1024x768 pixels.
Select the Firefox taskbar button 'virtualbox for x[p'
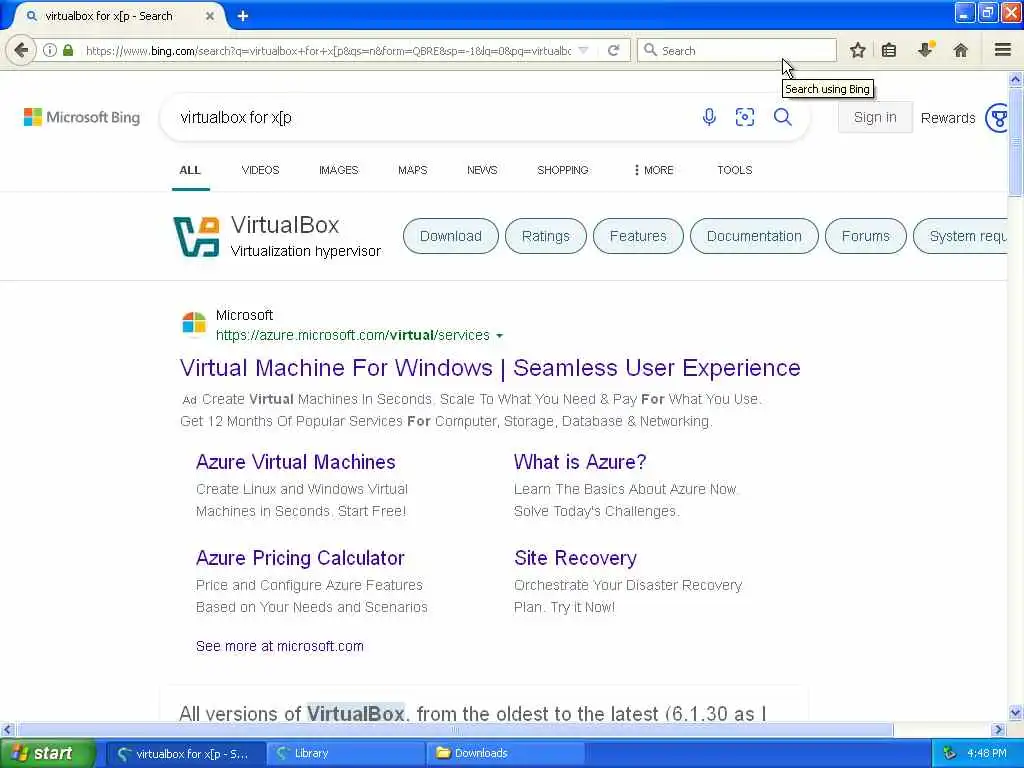click(186, 753)
